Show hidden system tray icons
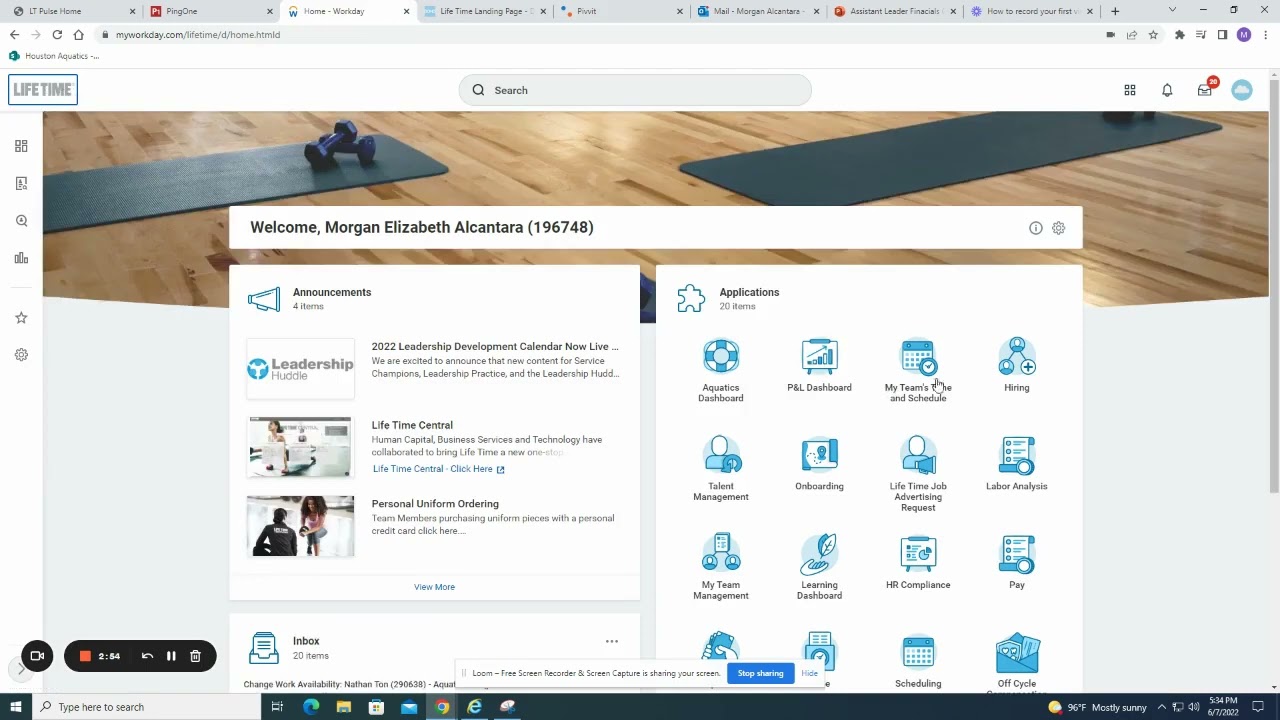 [x=1162, y=707]
